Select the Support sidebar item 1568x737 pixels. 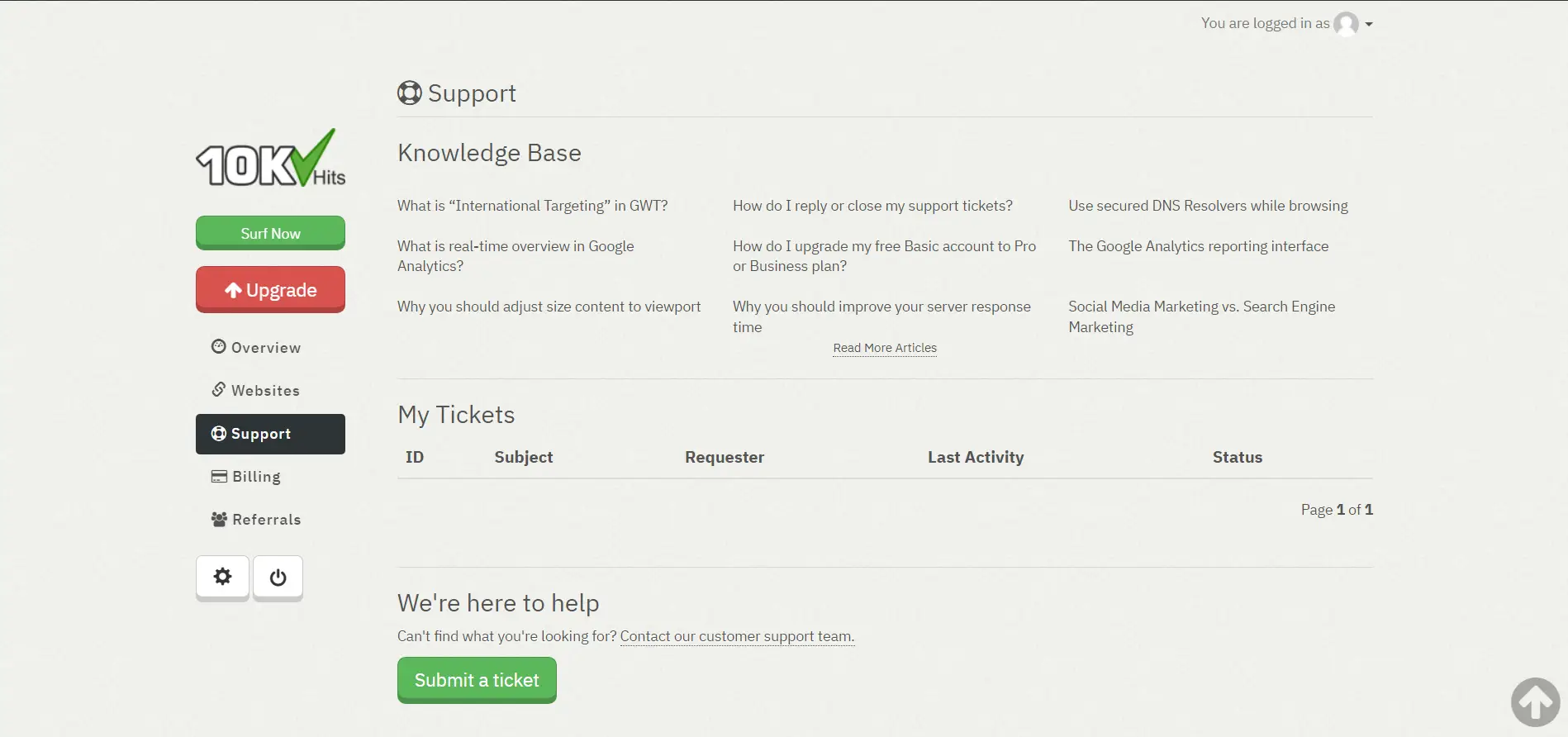(270, 434)
